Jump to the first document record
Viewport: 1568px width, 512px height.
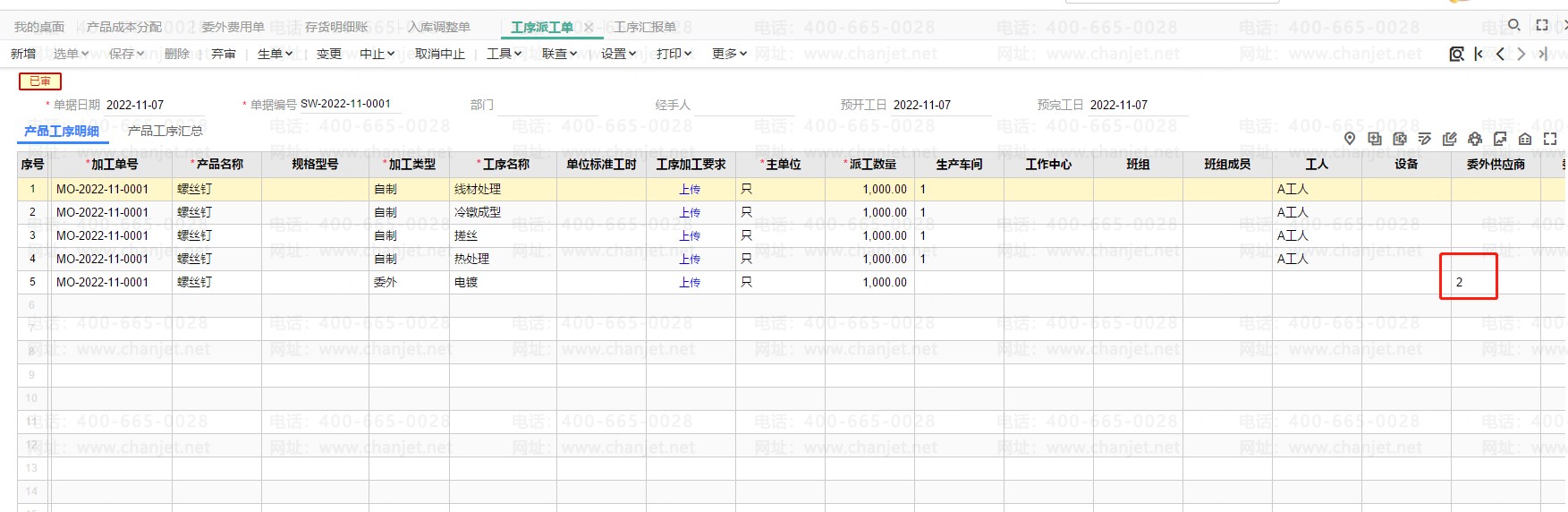point(1479,54)
